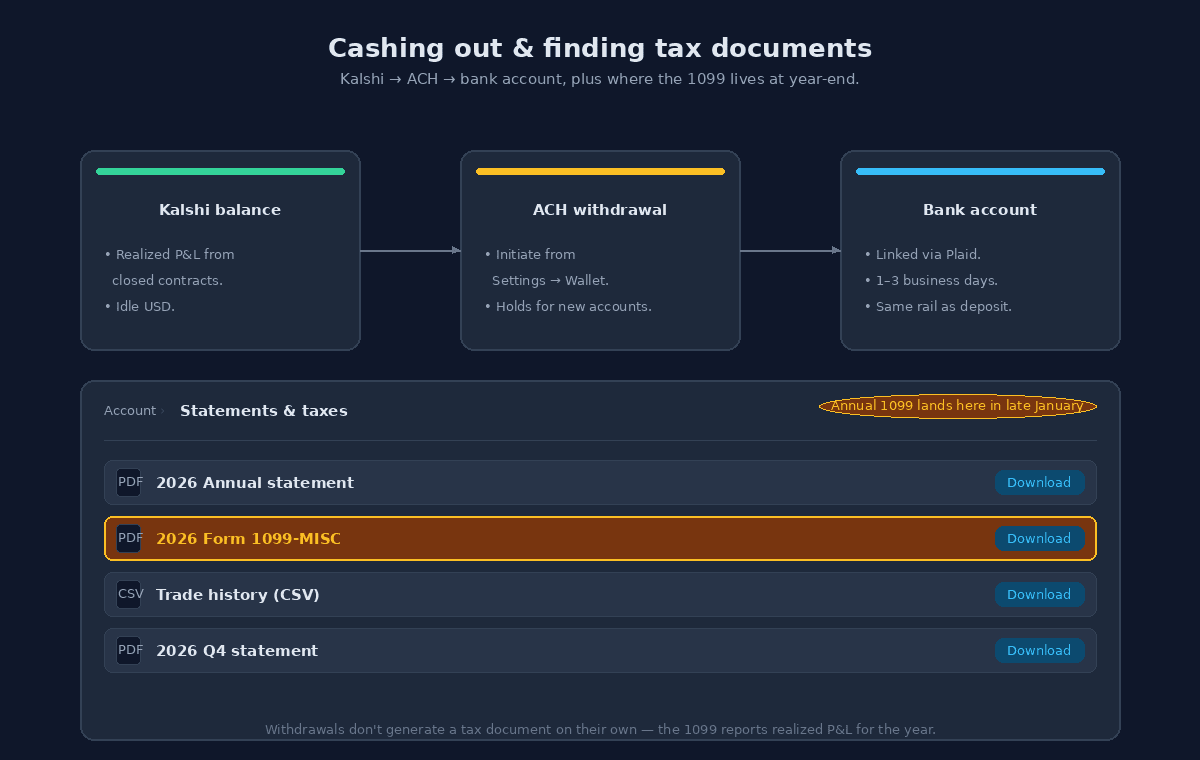Select the Trade history (CSV) row title
This screenshot has width=1200, height=760.
pos(238,595)
